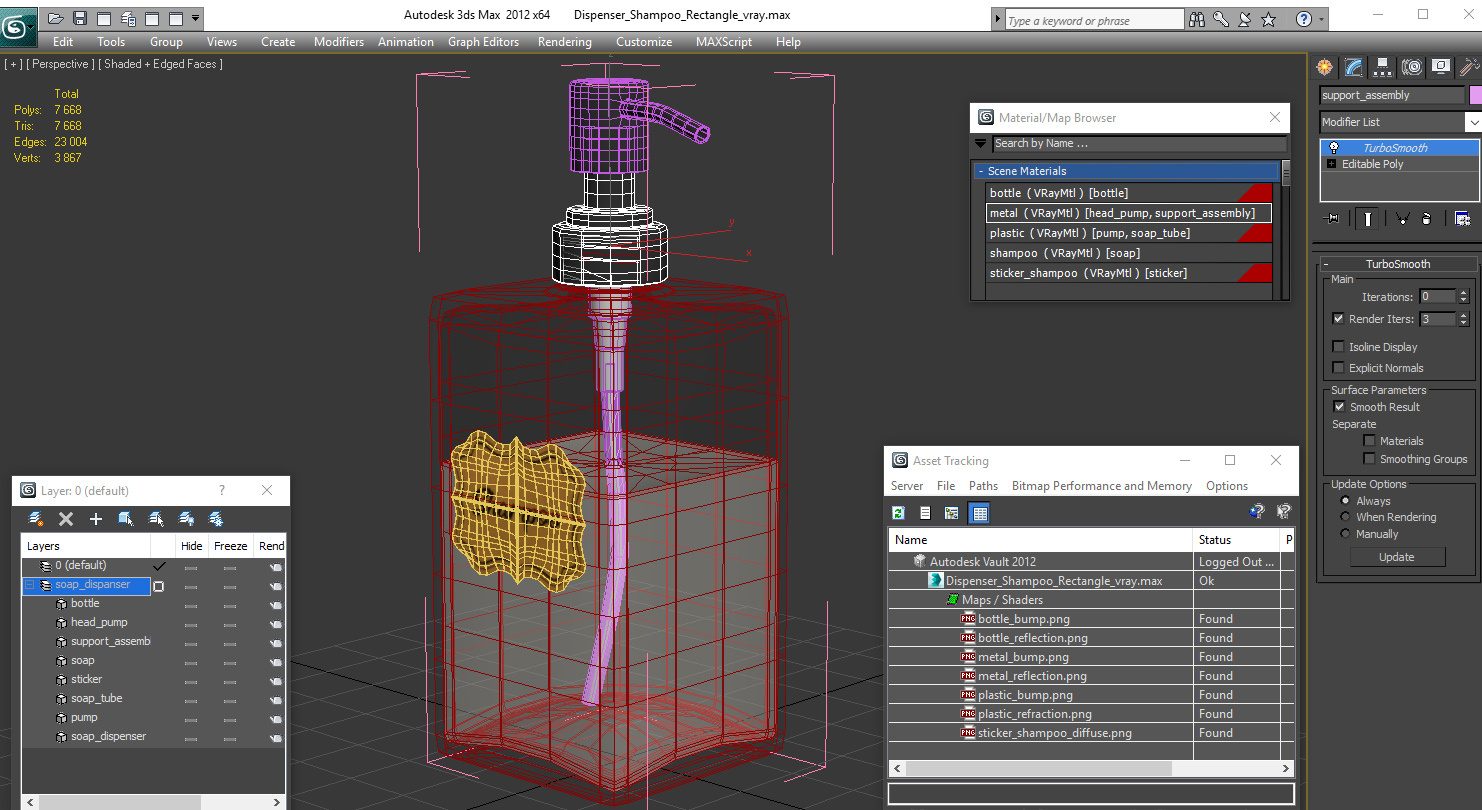This screenshot has width=1482, height=810.
Task: Click Hide/Unhide All Layers icon
Action: point(186,519)
